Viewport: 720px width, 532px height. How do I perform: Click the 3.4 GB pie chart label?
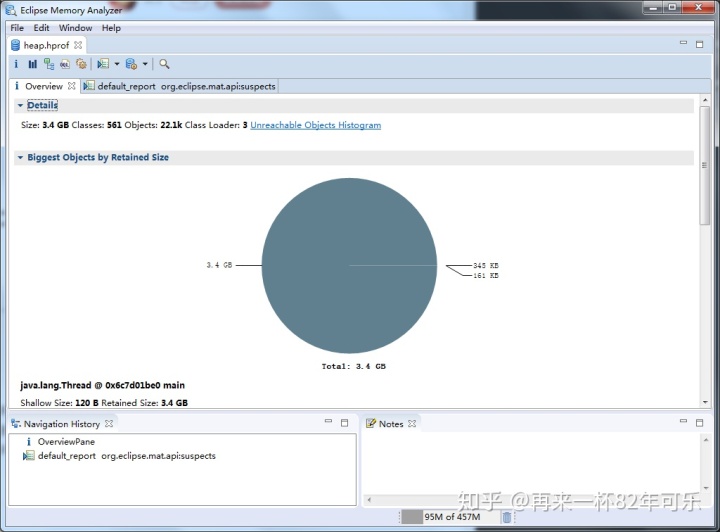click(219, 265)
